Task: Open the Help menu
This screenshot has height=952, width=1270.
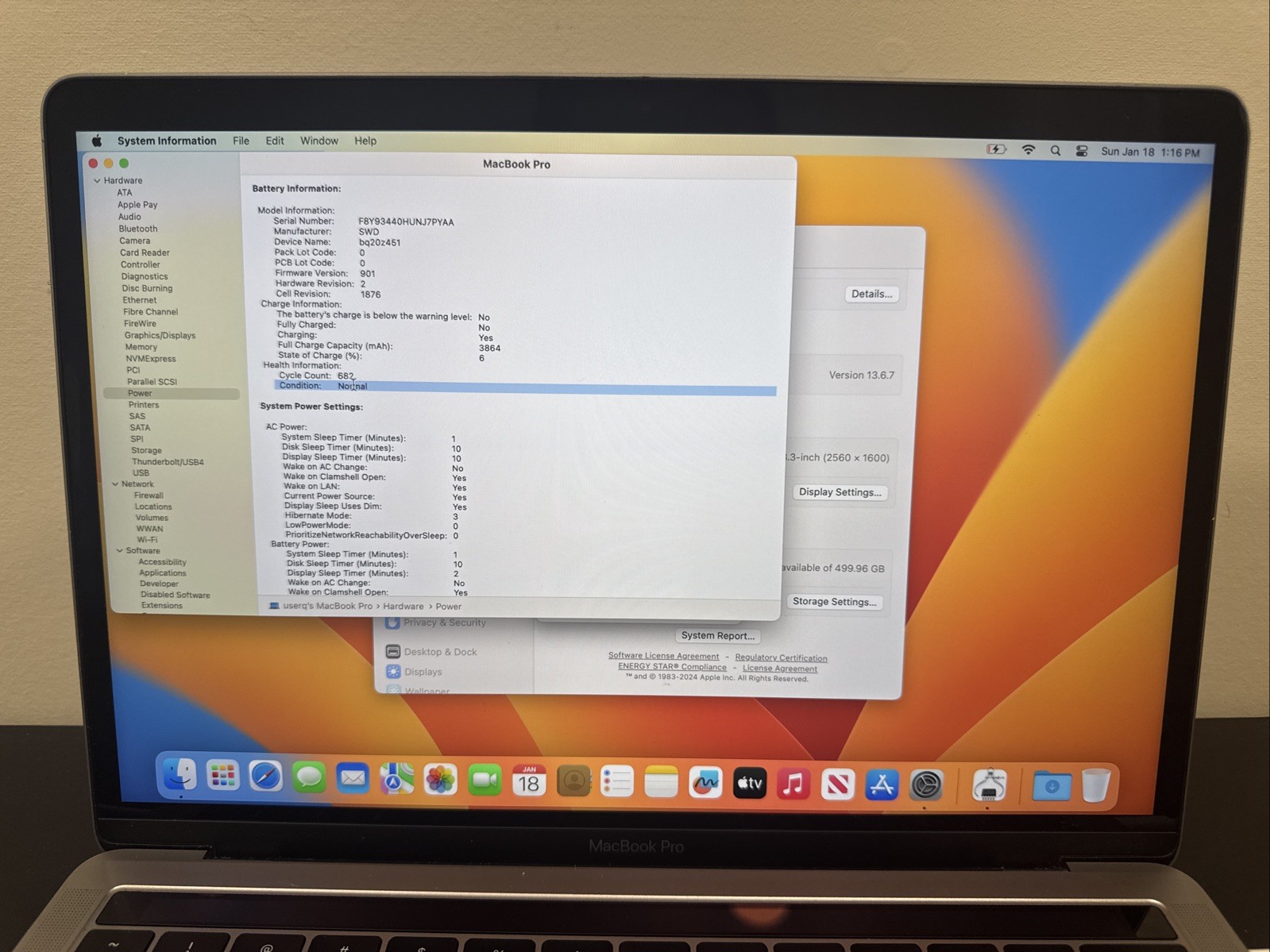Action: 365,141
